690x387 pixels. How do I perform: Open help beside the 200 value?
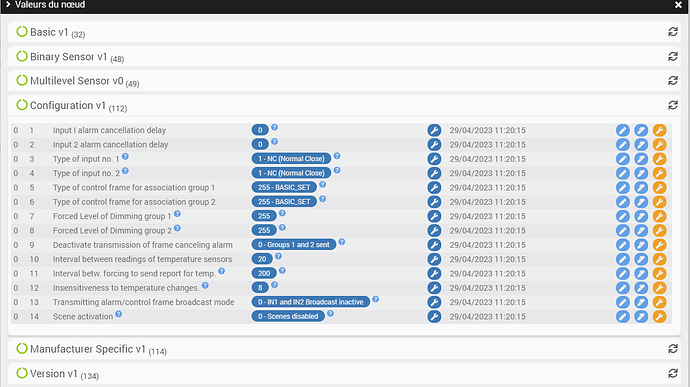(x=282, y=270)
